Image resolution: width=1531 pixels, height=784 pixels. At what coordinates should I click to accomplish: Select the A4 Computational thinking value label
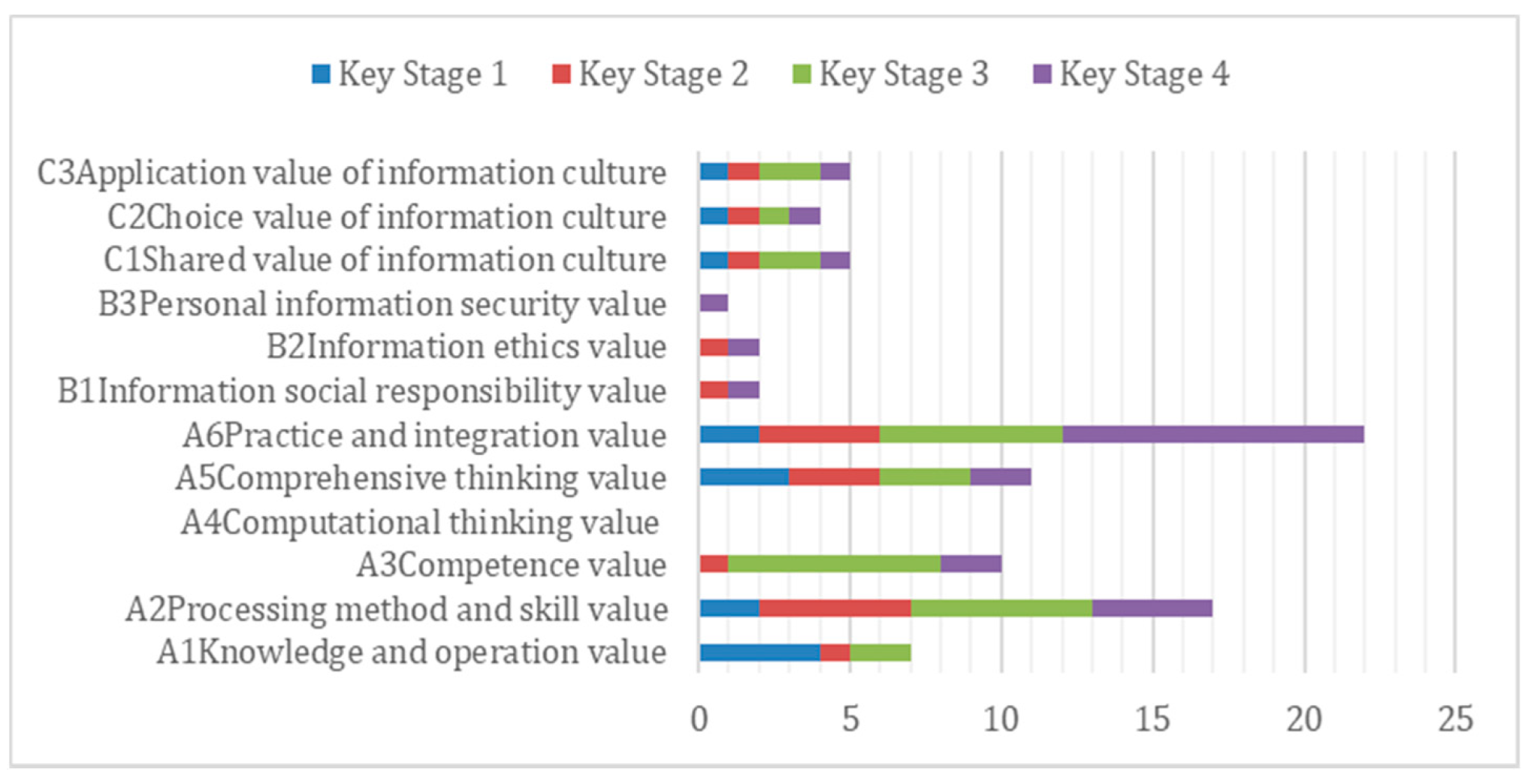[x=421, y=522]
